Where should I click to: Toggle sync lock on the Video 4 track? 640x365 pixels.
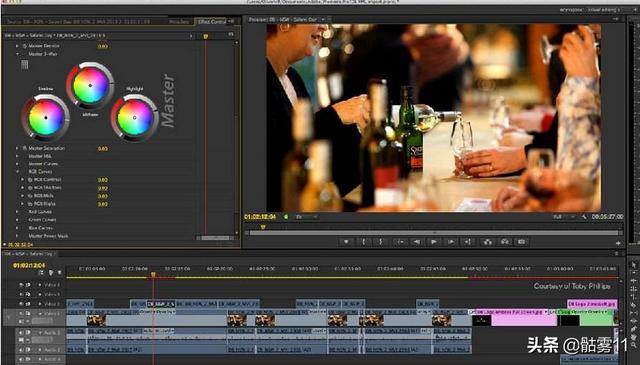(28, 285)
